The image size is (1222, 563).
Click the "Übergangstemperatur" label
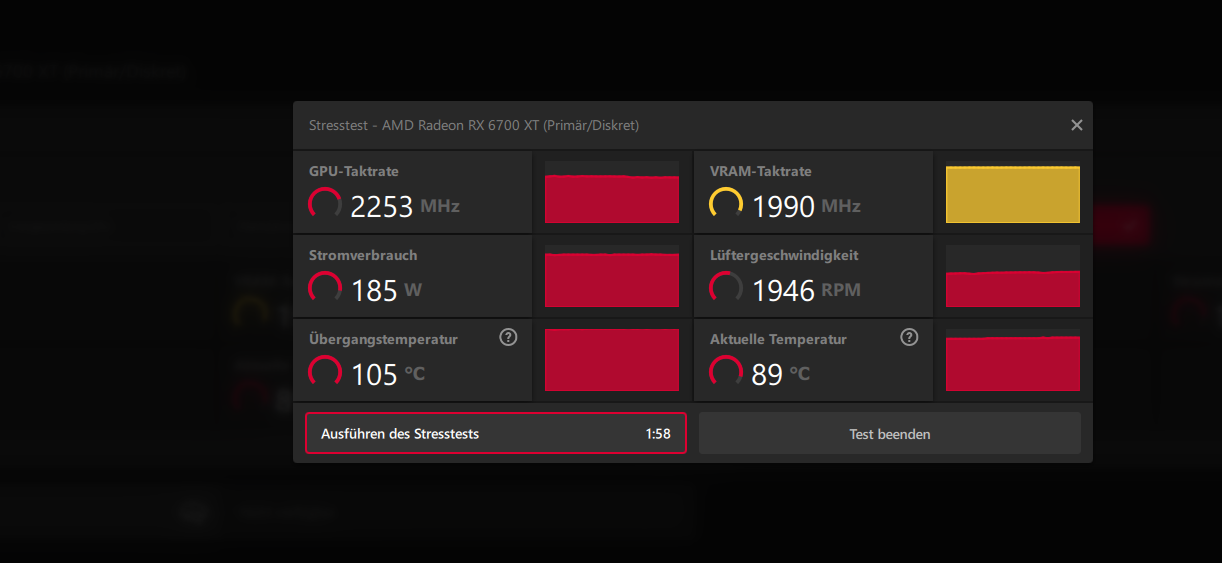[383, 339]
